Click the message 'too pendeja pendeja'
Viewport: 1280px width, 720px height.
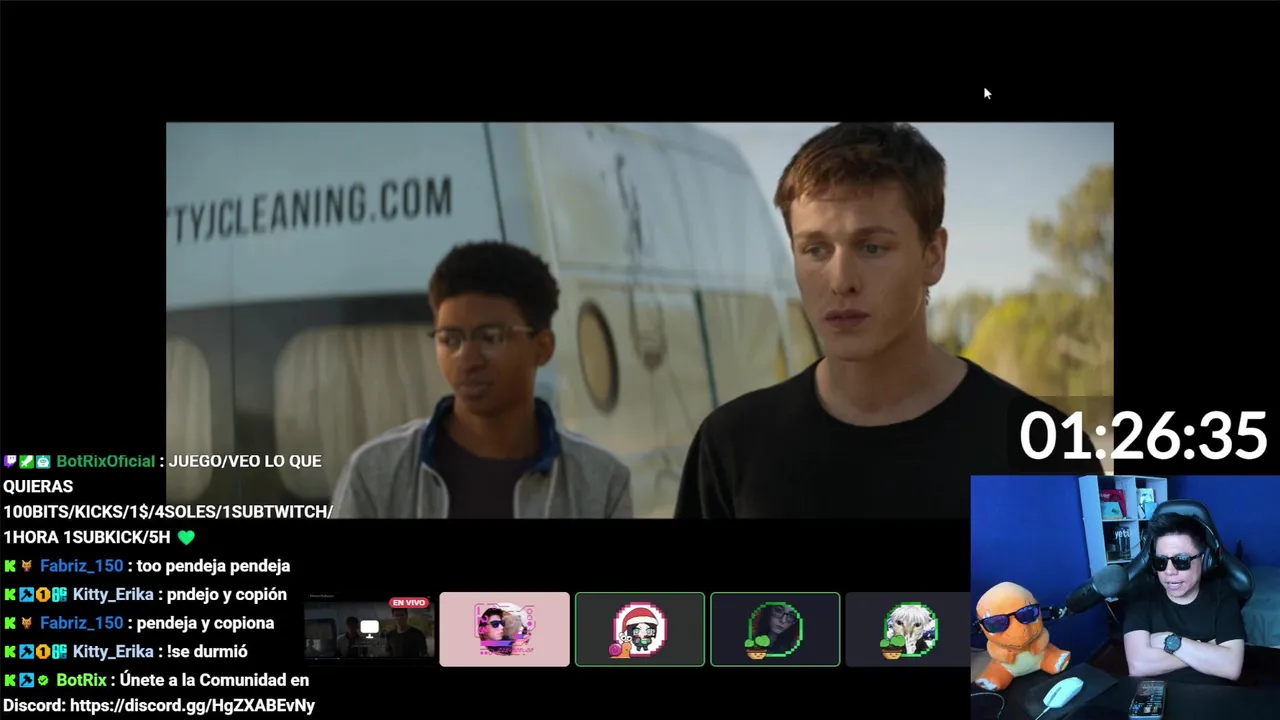coord(213,566)
